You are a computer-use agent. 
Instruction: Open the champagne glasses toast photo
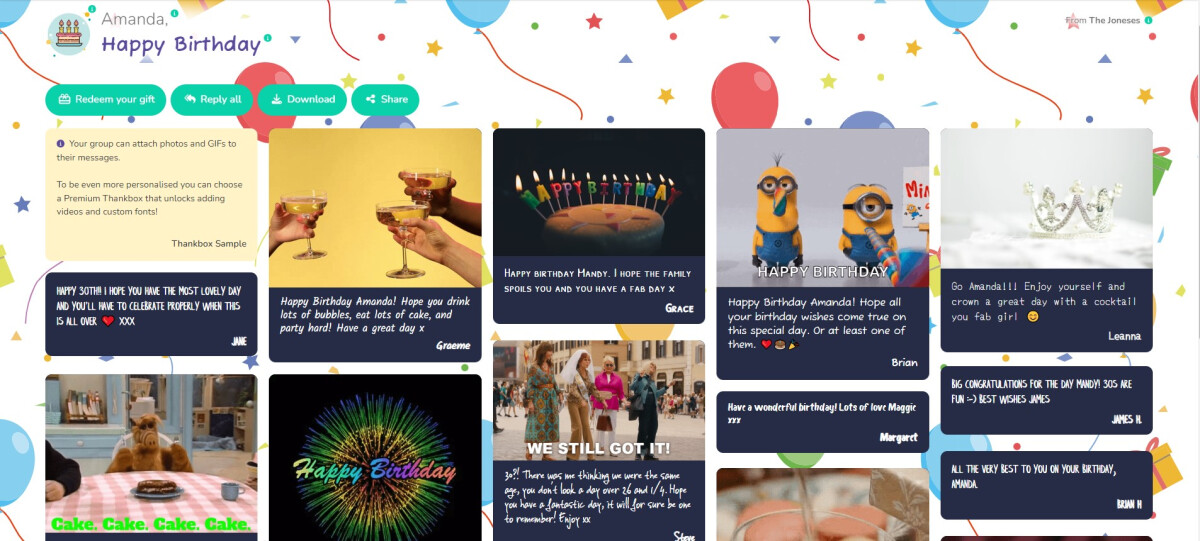pyautogui.click(x=375, y=208)
